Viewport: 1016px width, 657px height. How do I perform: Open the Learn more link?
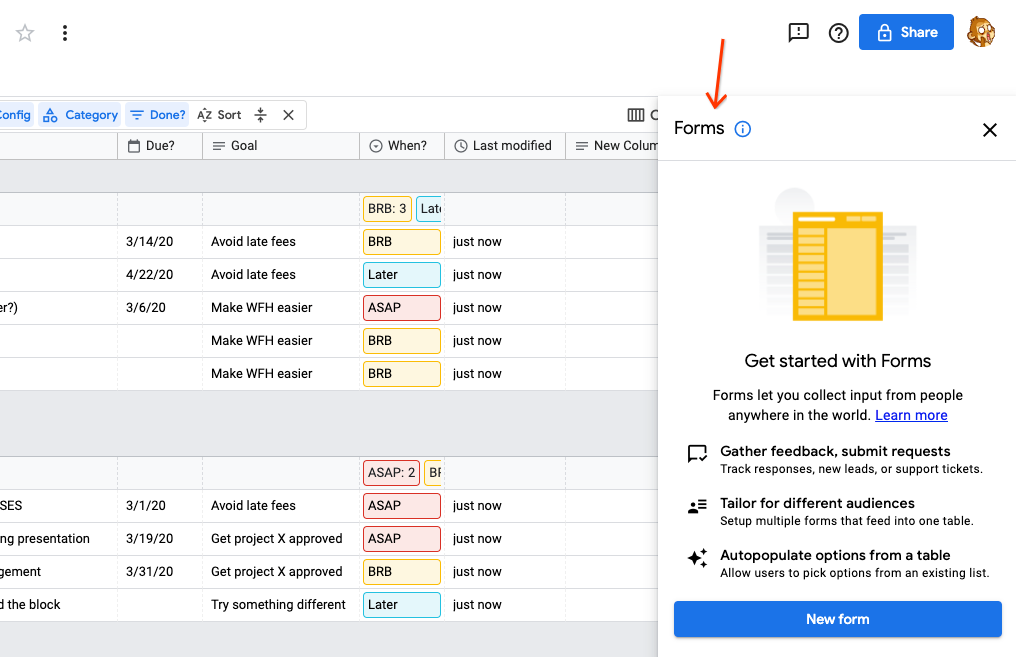[911, 415]
